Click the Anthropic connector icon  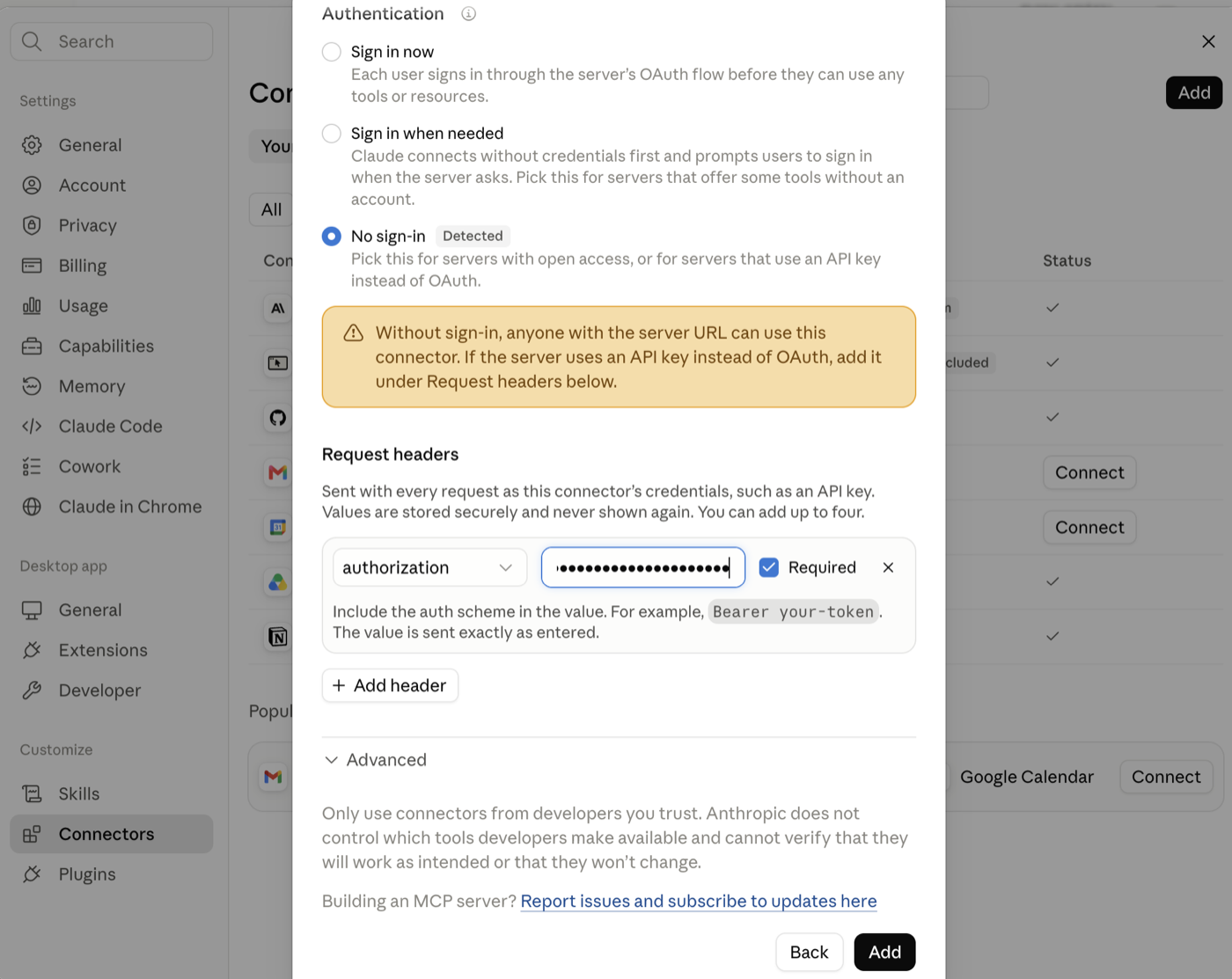[x=278, y=309]
